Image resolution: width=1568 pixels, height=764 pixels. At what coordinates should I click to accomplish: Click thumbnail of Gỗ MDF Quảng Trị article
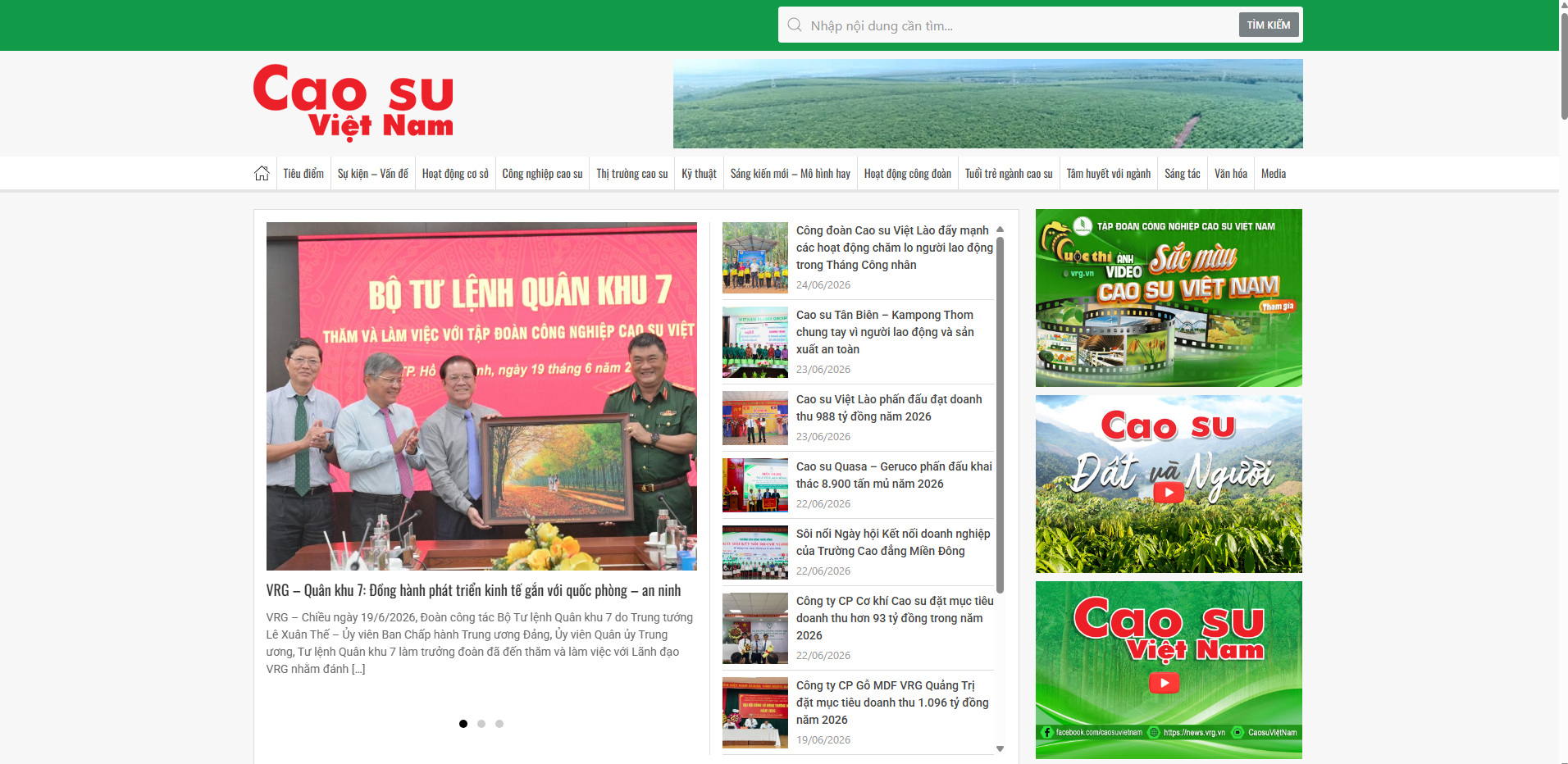pyautogui.click(x=755, y=712)
